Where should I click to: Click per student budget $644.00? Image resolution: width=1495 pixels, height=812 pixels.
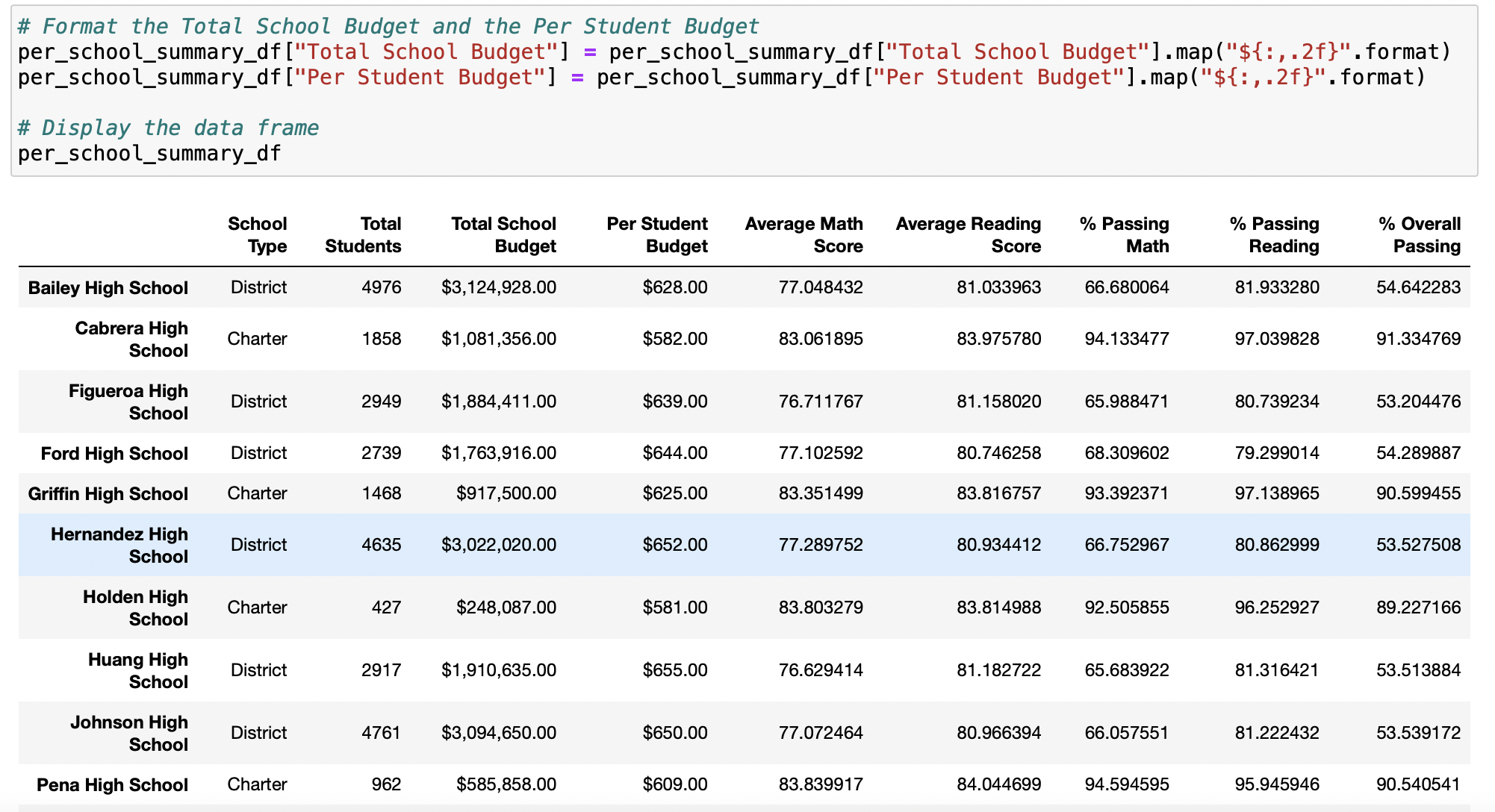(675, 453)
